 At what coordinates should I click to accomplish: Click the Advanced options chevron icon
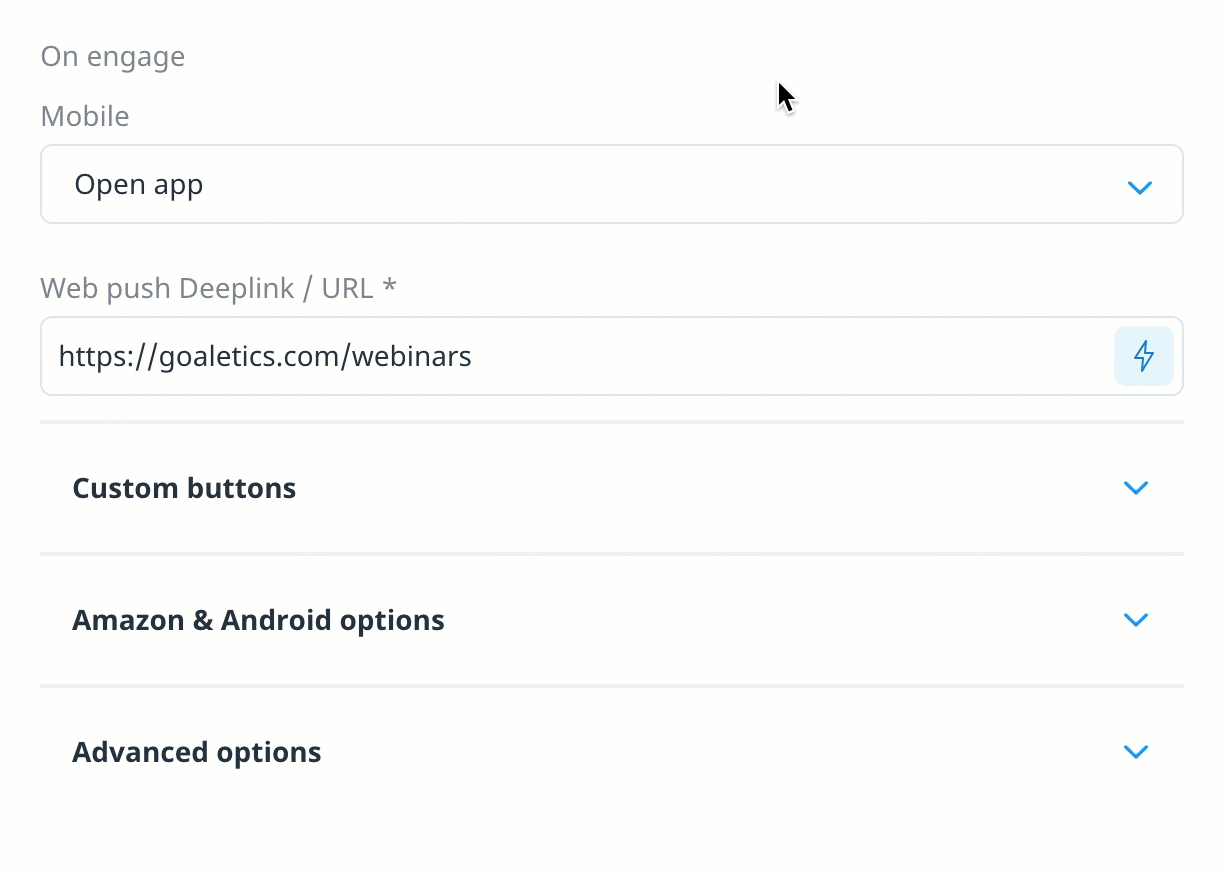tap(1135, 752)
